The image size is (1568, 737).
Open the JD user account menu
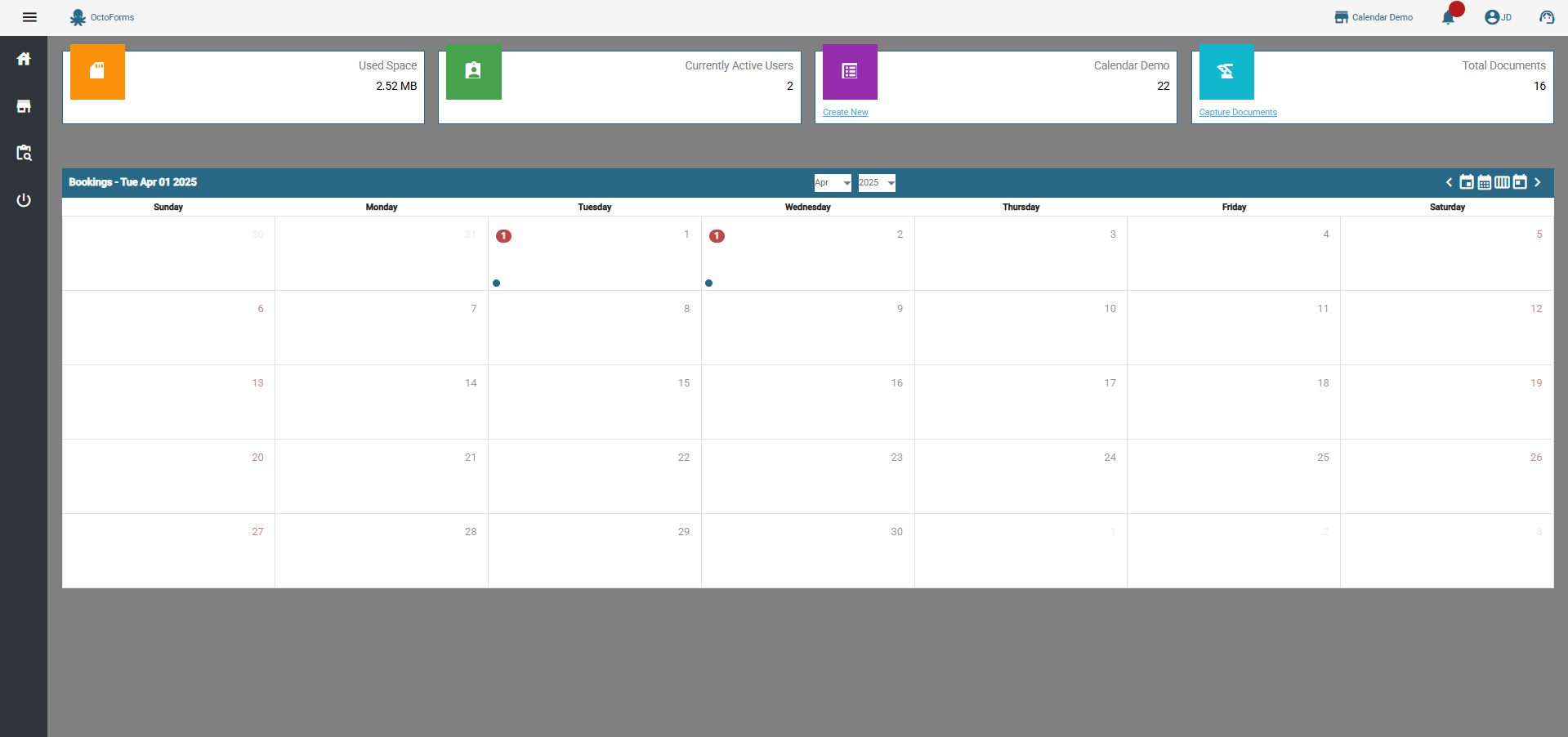coord(1498,17)
